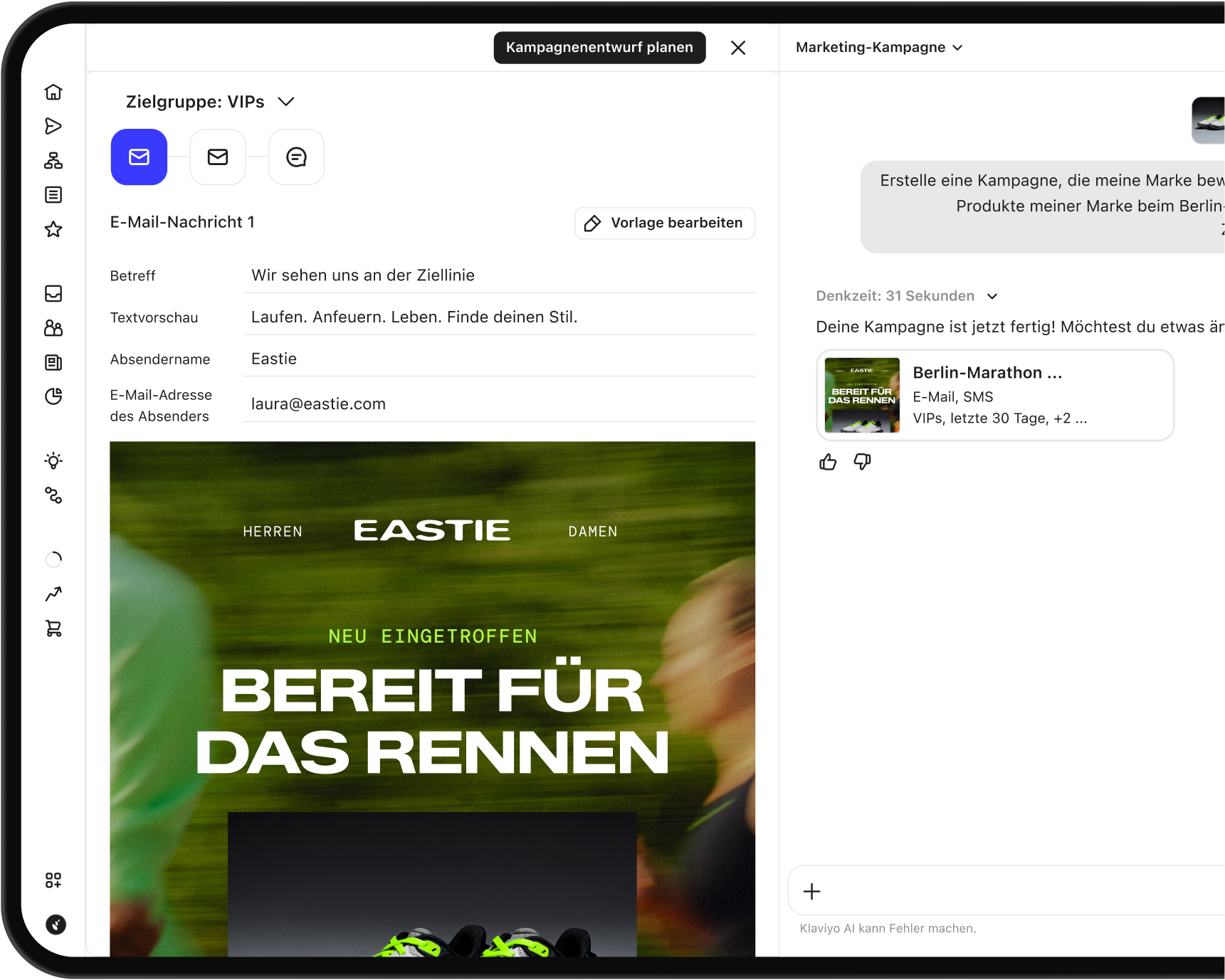
Task: Open the list document icon in sidebar
Action: 53,194
